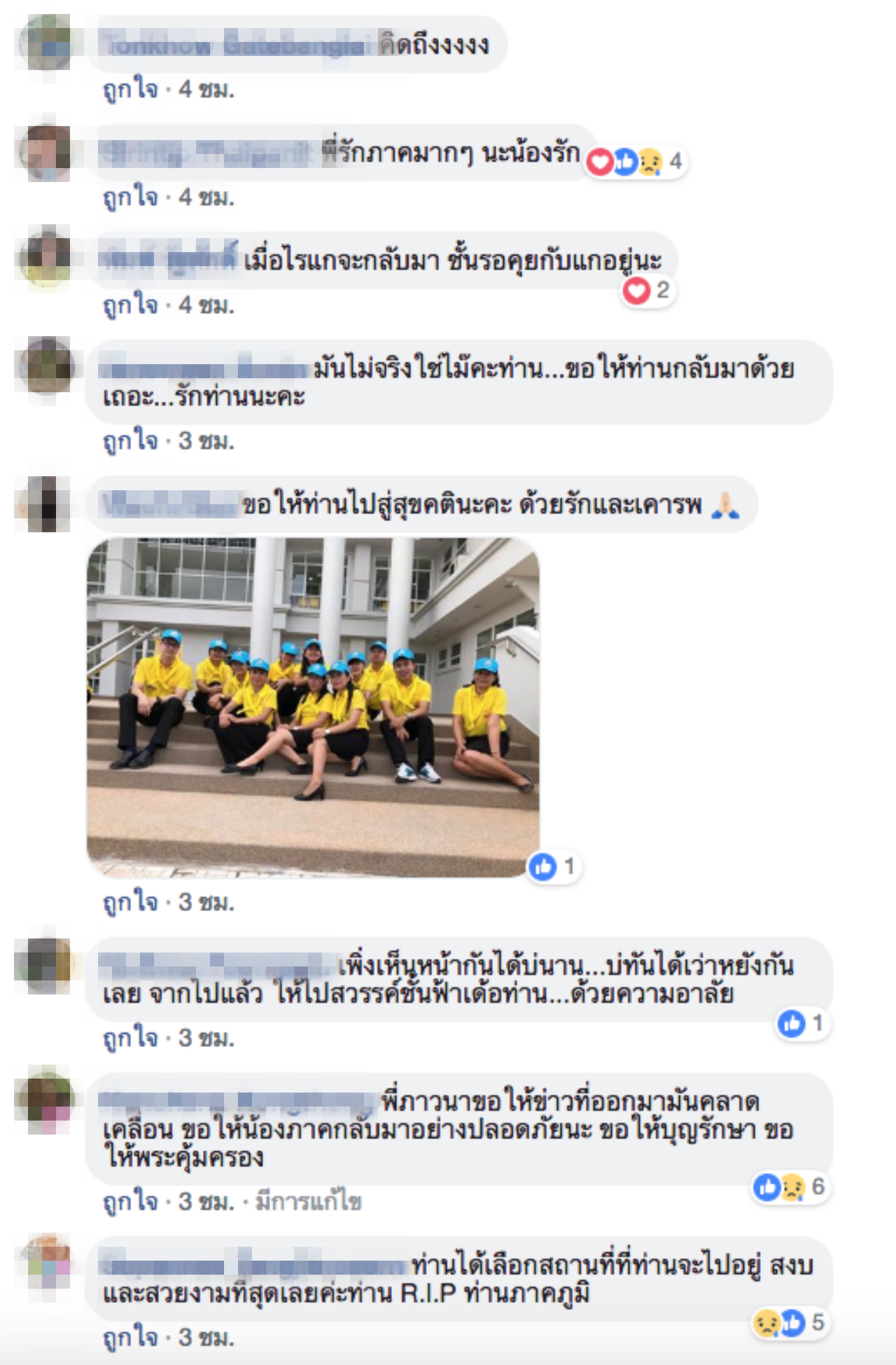The image size is (896, 1365).
Task: Open the 4 ชม. timestamp of the first comment
Action: tap(206, 90)
